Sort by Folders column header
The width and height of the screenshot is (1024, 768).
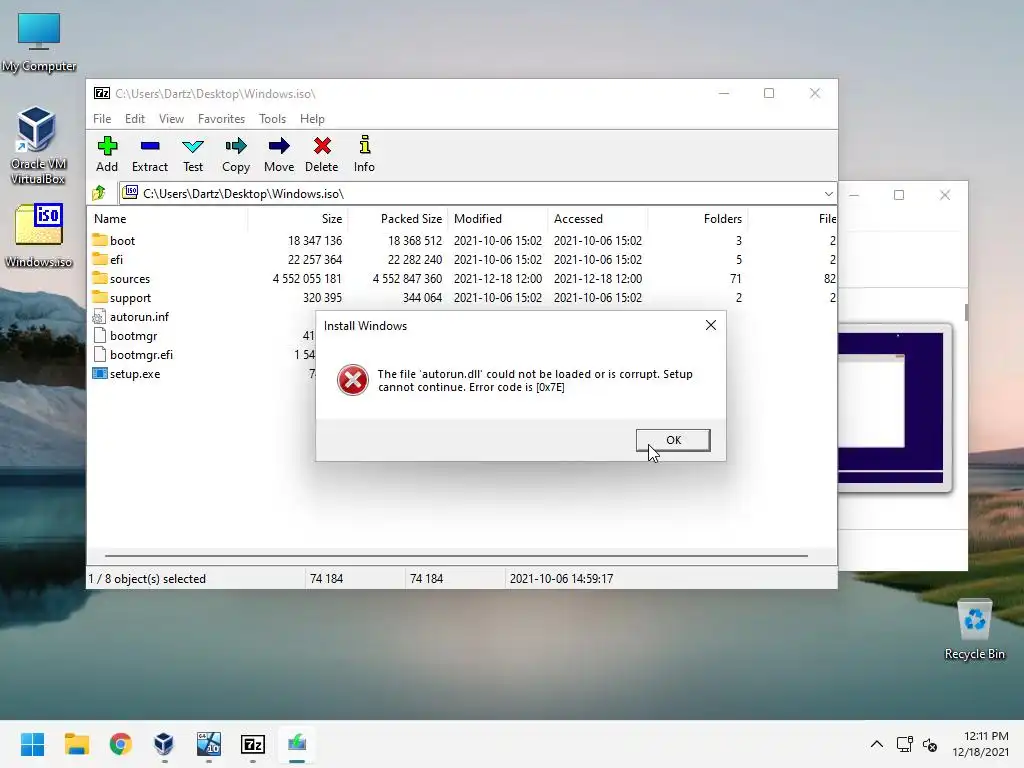[x=697, y=219]
